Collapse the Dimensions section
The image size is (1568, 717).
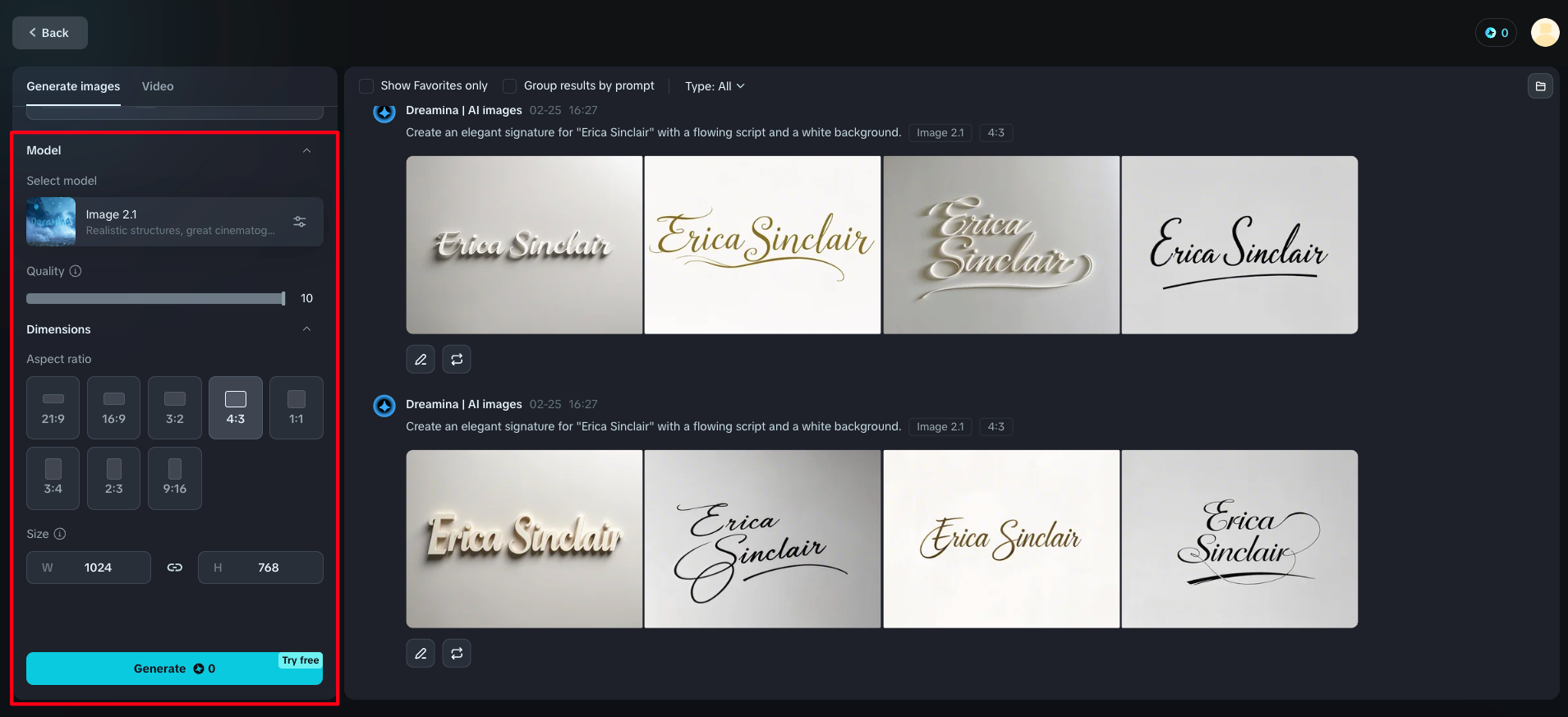(306, 329)
